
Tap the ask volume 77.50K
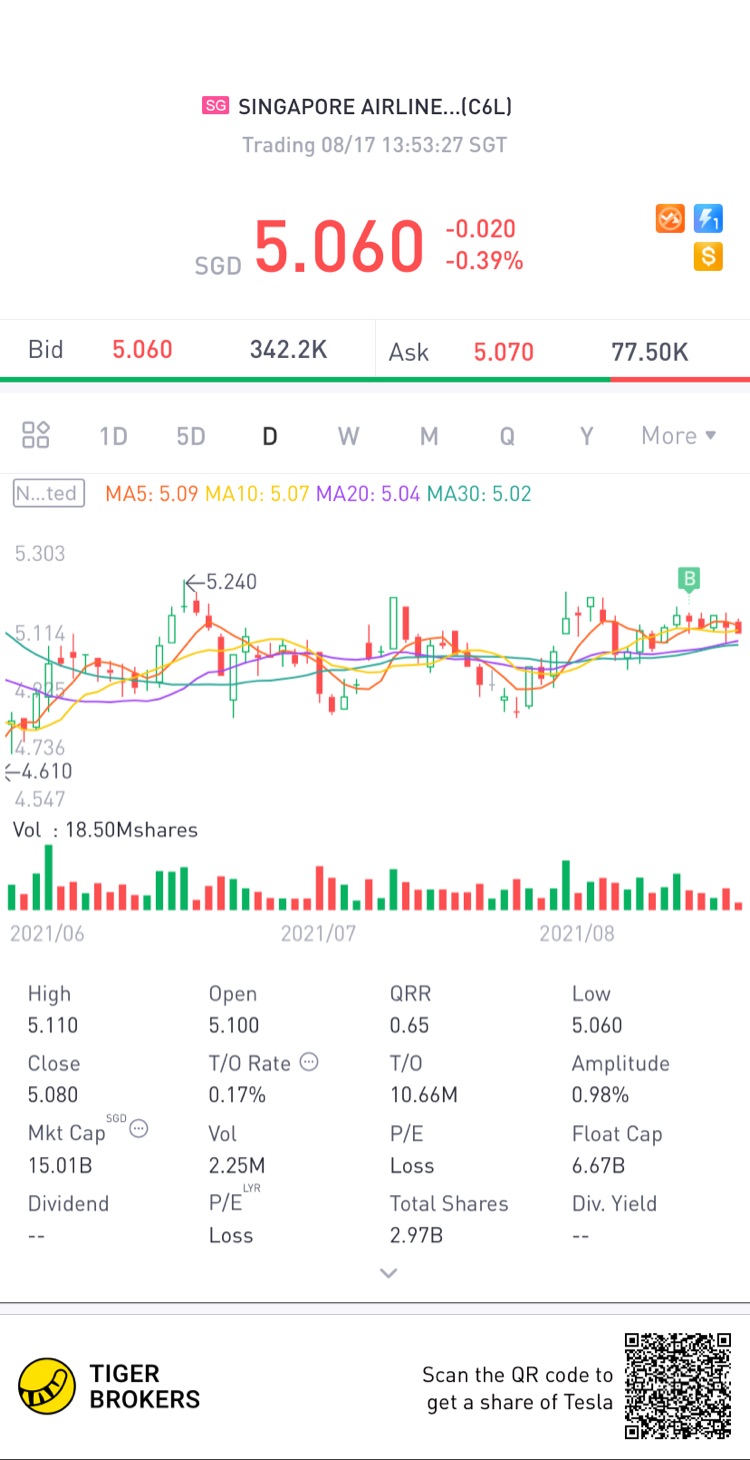(x=650, y=352)
